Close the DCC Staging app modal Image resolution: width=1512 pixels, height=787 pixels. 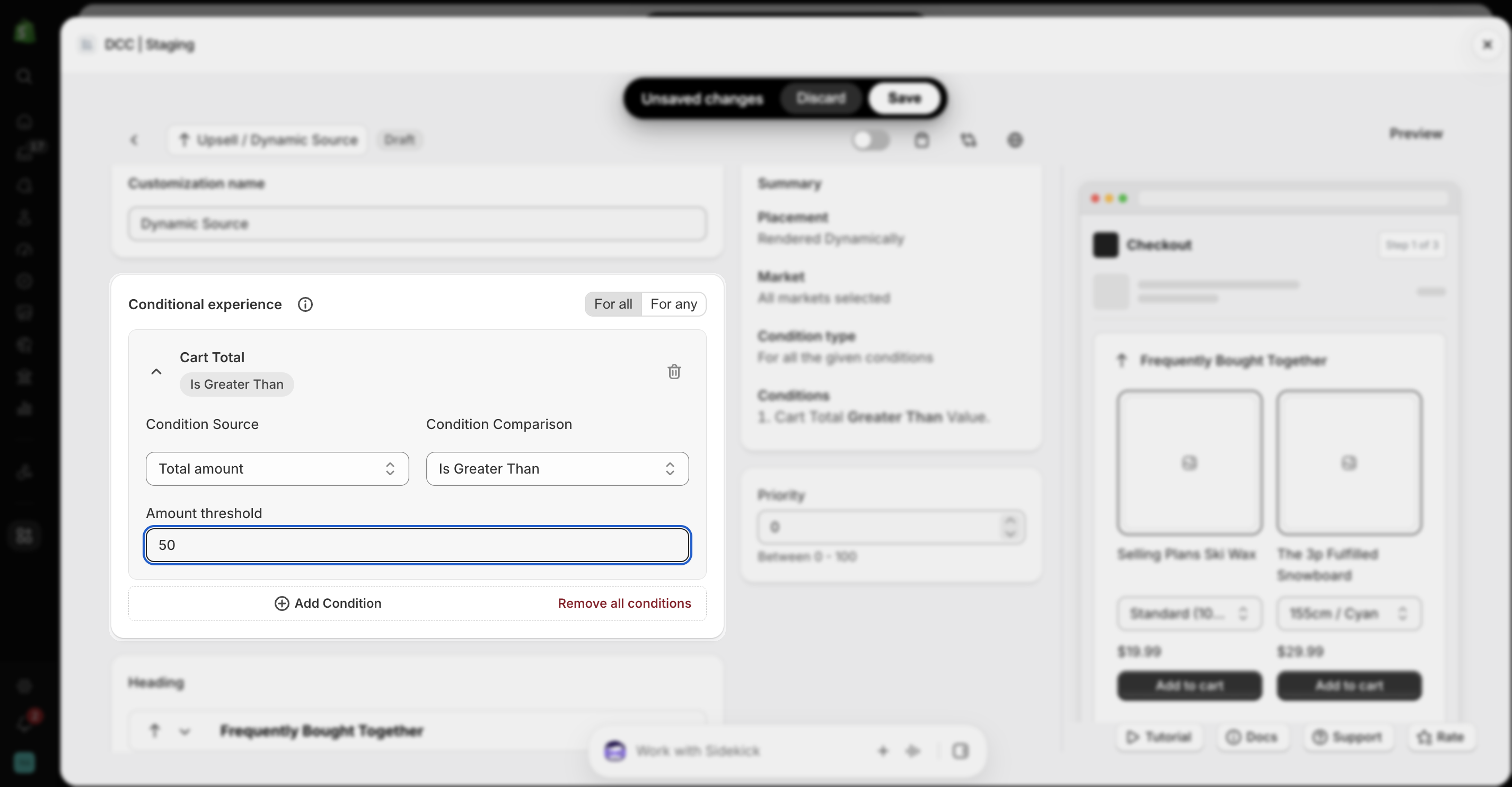tap(1488, 45)
